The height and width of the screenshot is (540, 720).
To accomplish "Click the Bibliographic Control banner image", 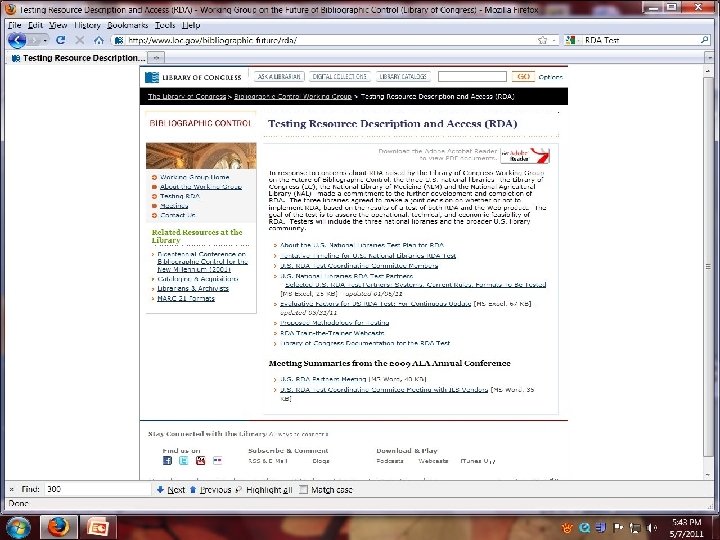I will [x=201, y=156].
